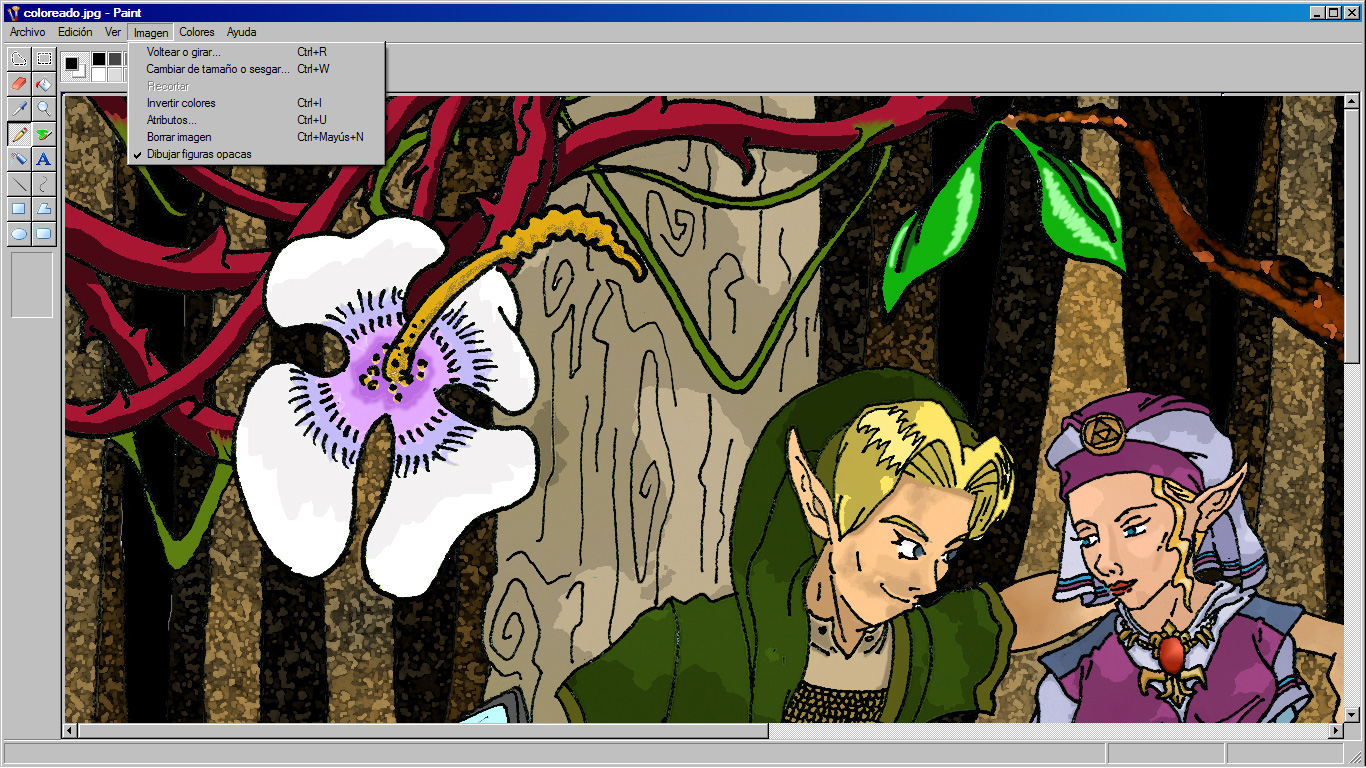
Task: Select the Ellipse shape tool
Action: (x=18, y=234)
